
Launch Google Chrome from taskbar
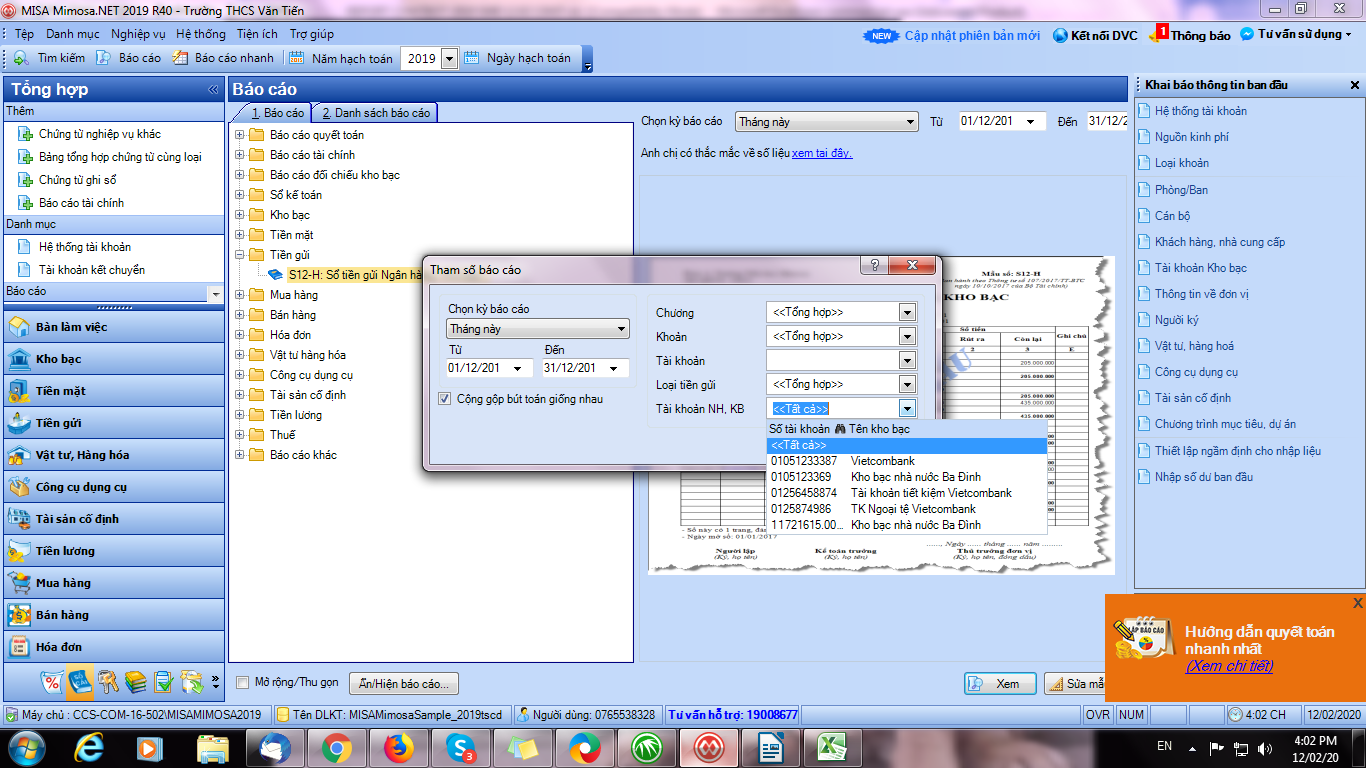coord(335,748)
